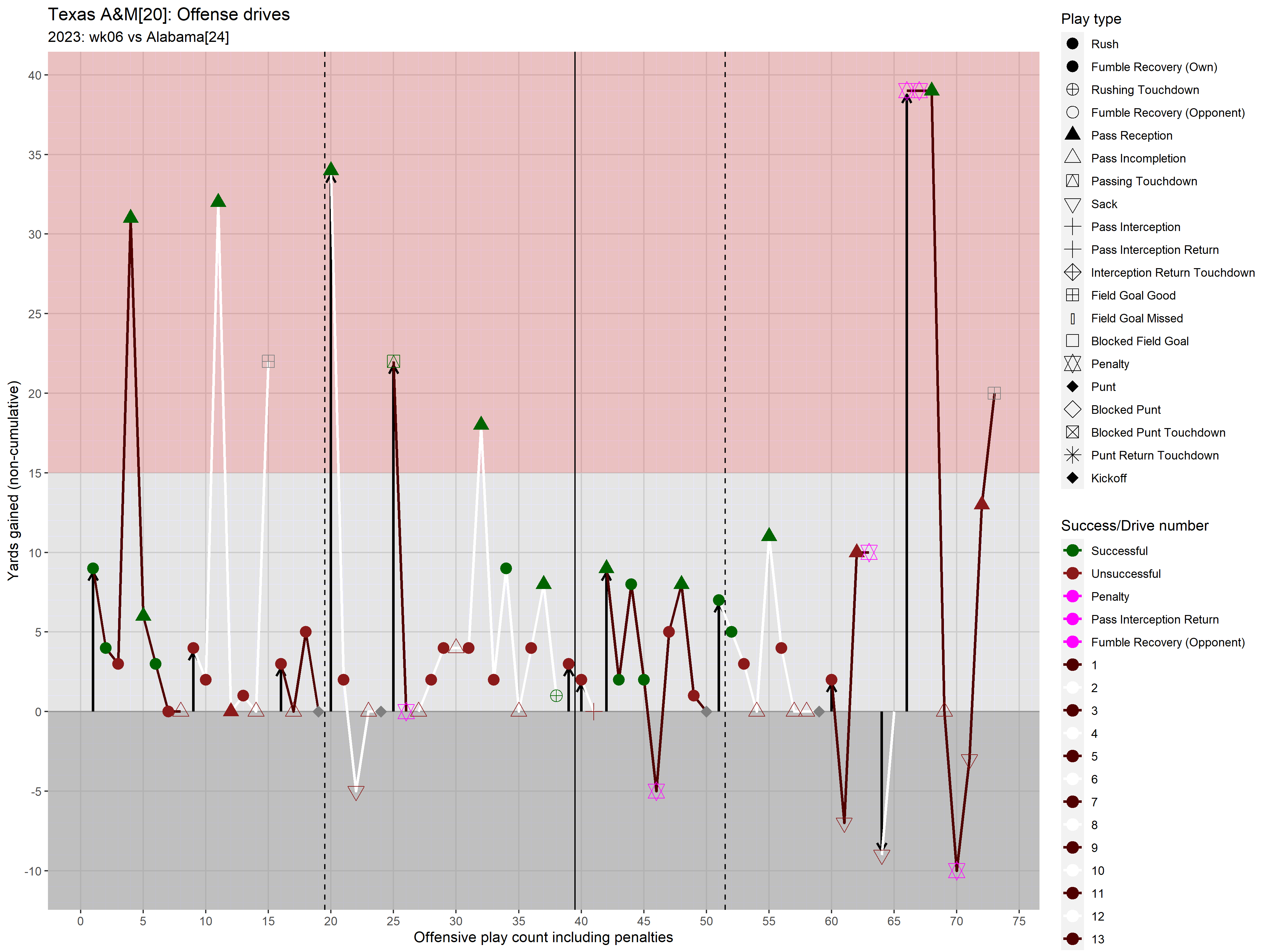Click the field goal good marker at play 15
The height and width of the screenshot is (952, 1270).
pyautogui.click(x=268, y=361)
